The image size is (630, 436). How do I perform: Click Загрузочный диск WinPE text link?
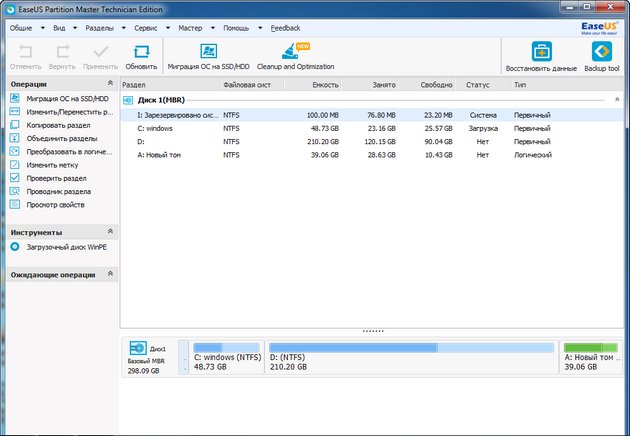pos(67,247)
